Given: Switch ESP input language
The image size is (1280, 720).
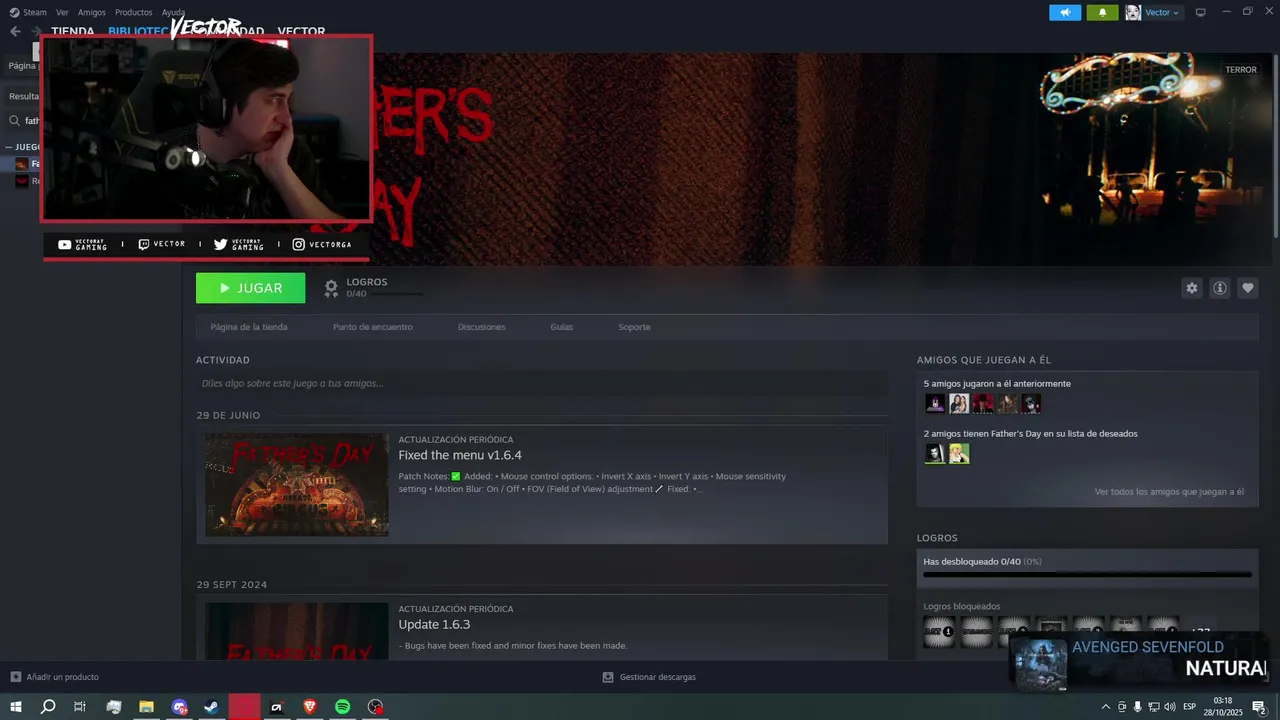Looking at the screenshot, I should click(x=1190, y=707).
